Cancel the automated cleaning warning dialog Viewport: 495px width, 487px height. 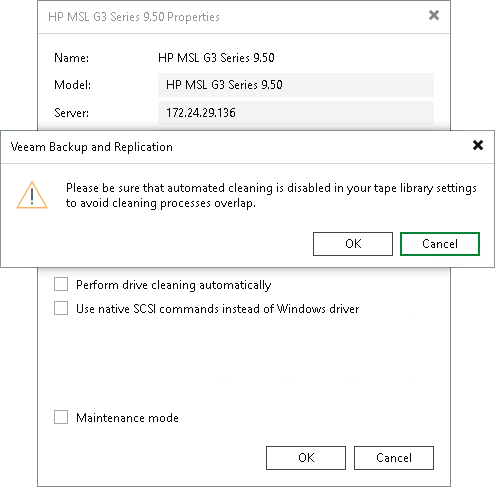[x=440, y=244]
